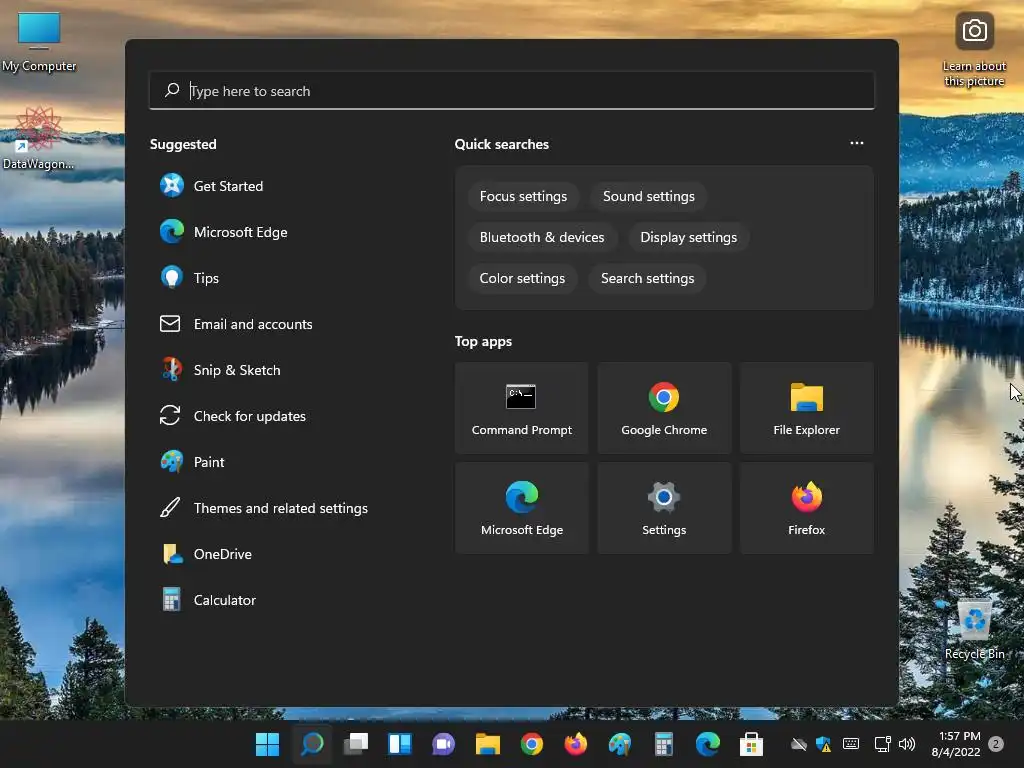Launch Firefox from taskbar
The width and height of the screenshot is (1024, 768).
pyautogui.click(x=575, y=744)
